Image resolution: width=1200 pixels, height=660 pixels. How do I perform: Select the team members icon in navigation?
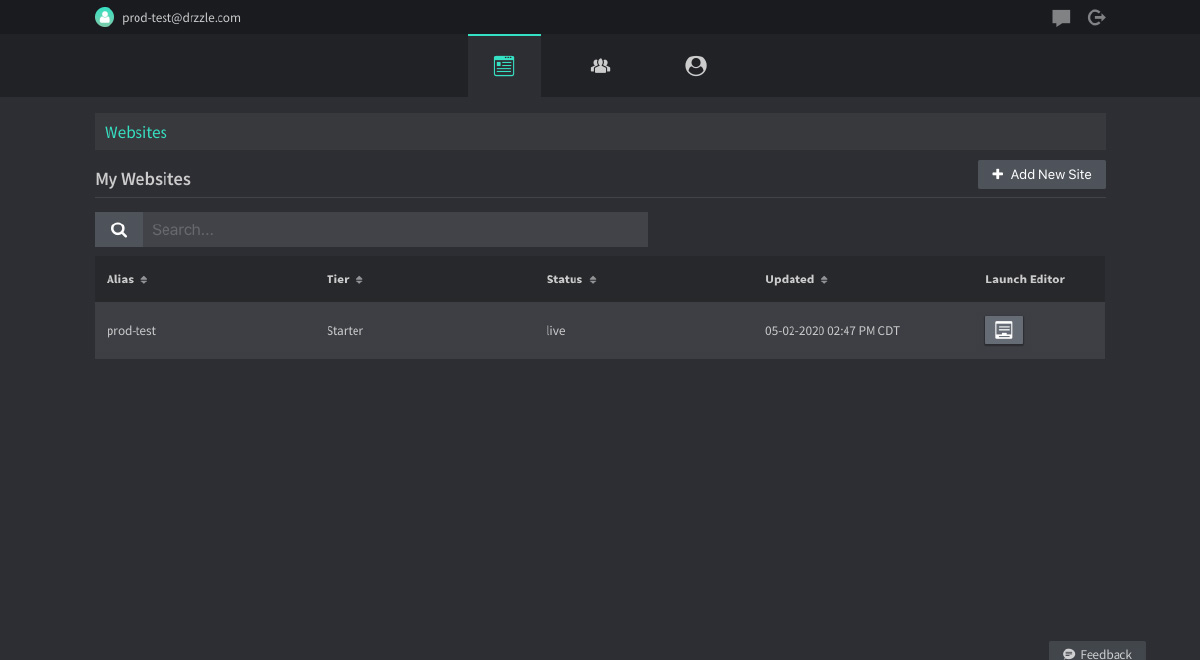pos(600,65)
